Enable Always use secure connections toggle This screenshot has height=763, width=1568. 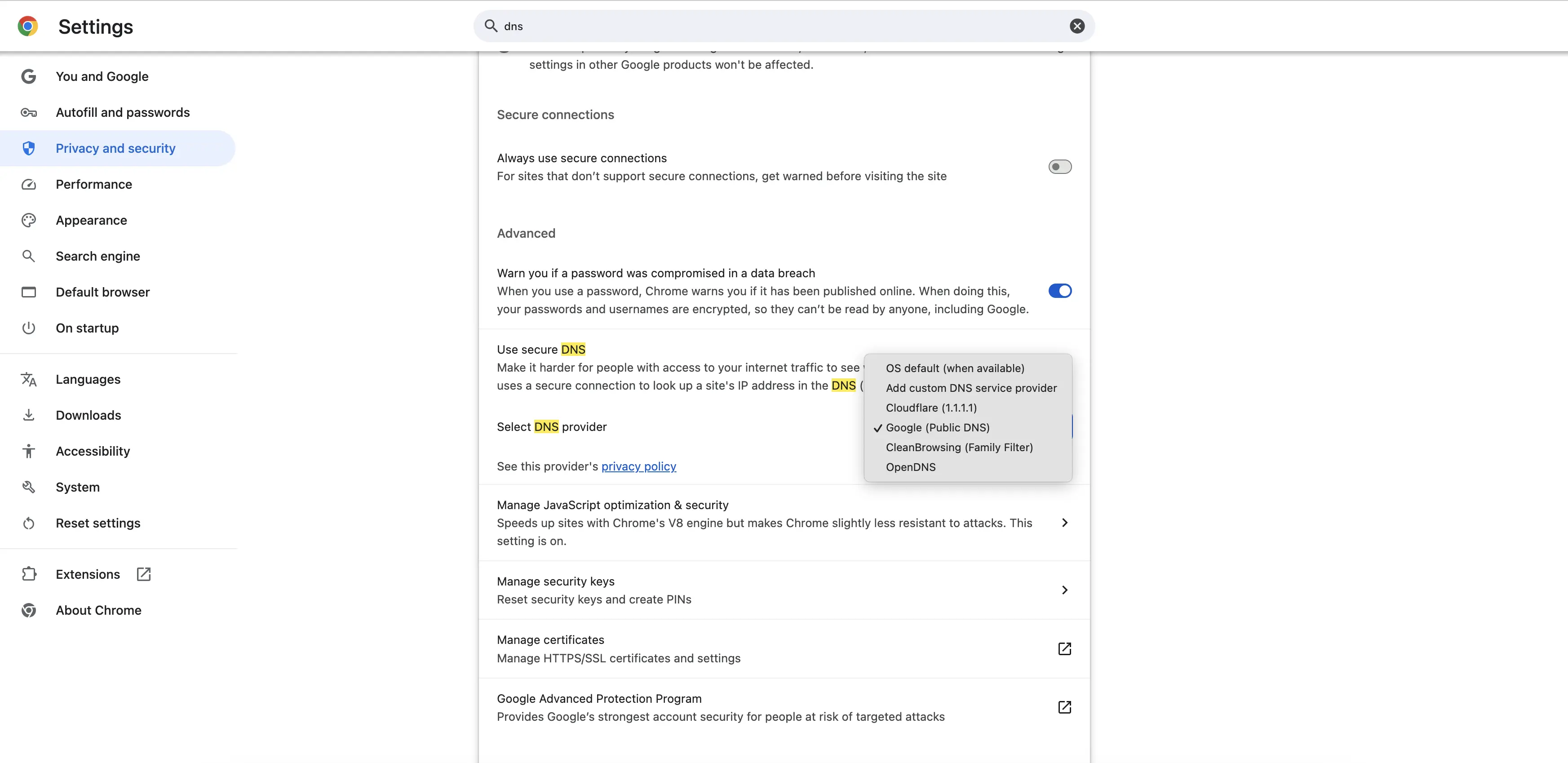[1060, 167]
